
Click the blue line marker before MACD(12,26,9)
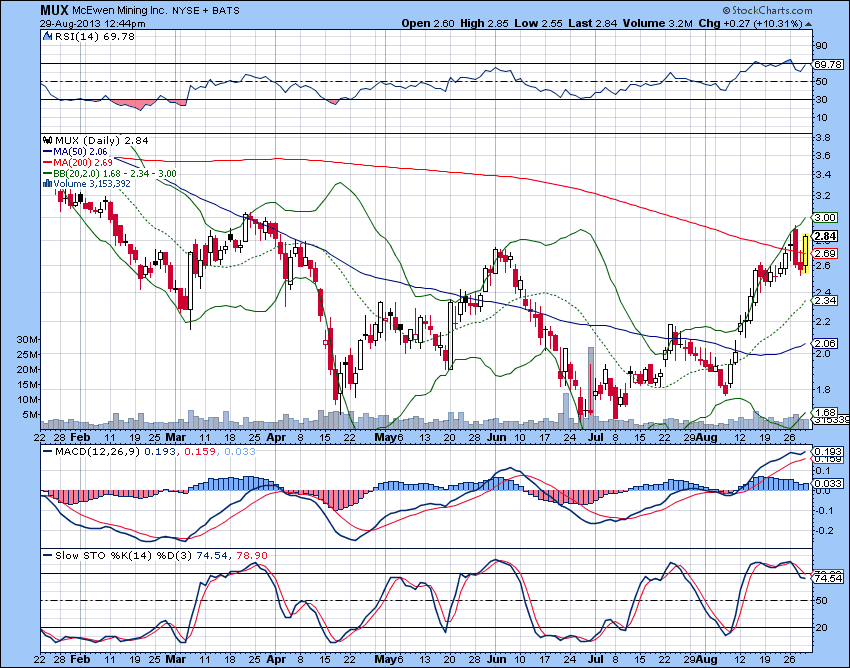pos(48,451)
